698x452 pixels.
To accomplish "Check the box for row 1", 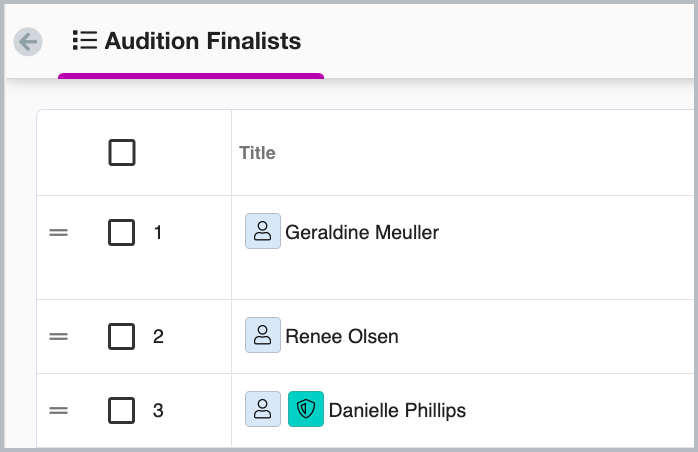I will [x=122, y=232].
